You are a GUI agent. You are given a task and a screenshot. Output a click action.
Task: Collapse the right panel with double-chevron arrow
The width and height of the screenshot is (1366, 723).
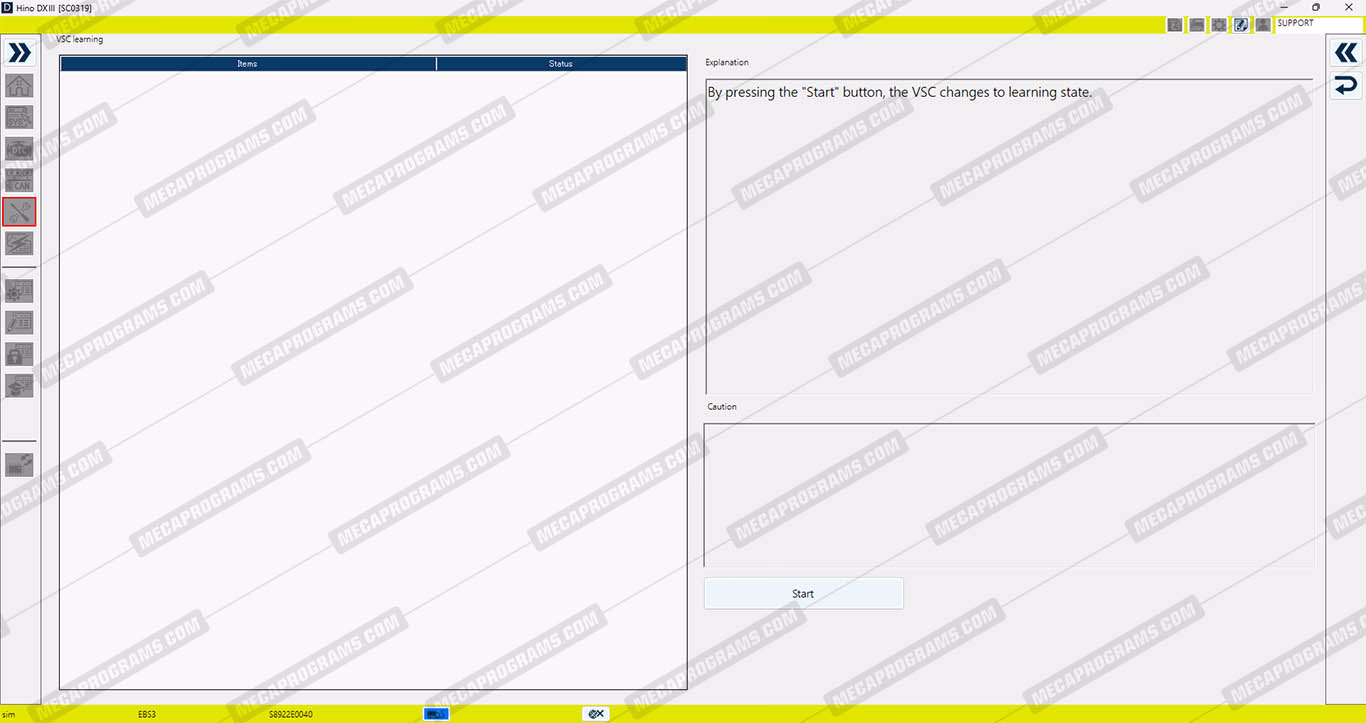click(1346, 53)
